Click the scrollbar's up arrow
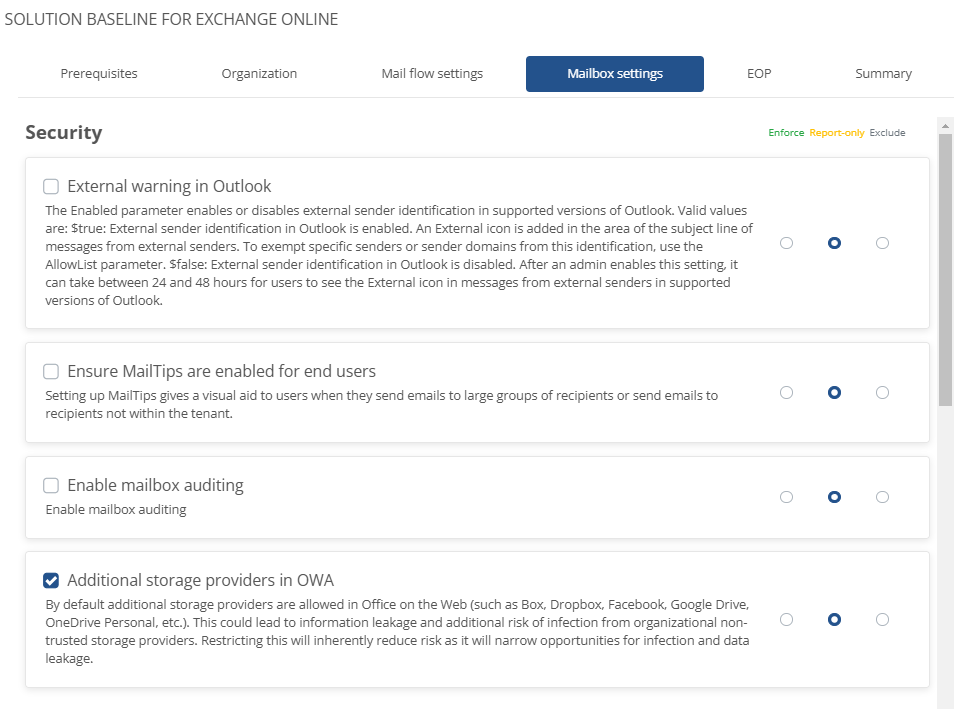Viewport: 964px width, 709px height. point(945,125)
